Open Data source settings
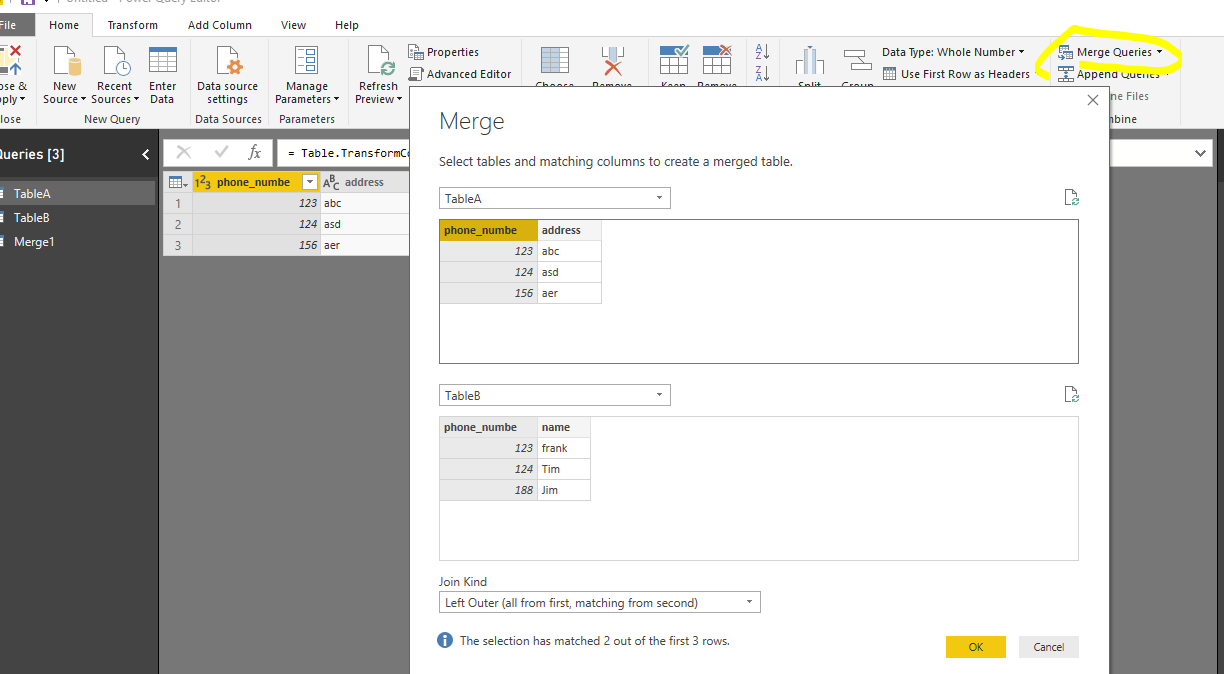 [x=228, y=76]
